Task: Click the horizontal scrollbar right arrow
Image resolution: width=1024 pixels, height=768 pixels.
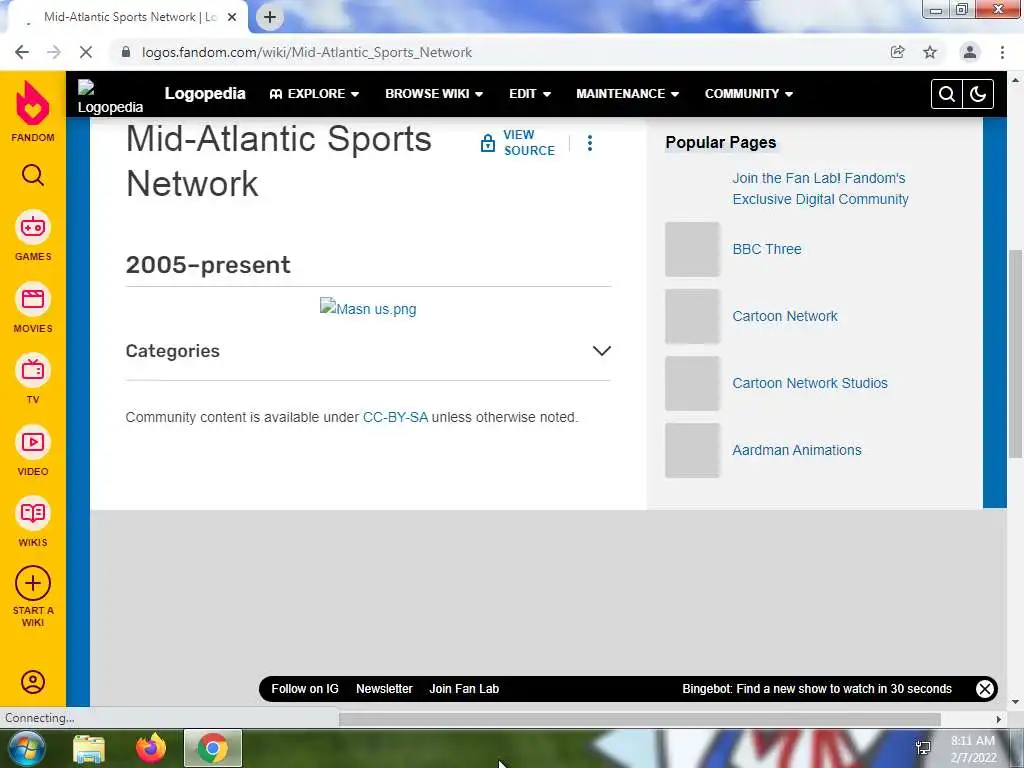Action: (999, 719)
